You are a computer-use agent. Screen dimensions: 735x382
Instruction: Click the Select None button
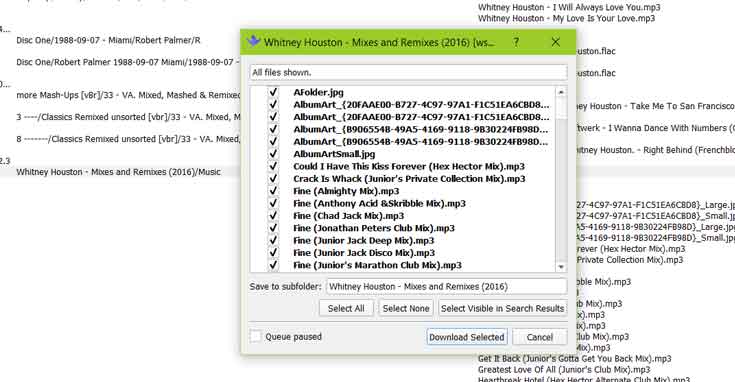click(x=406, y=308)
